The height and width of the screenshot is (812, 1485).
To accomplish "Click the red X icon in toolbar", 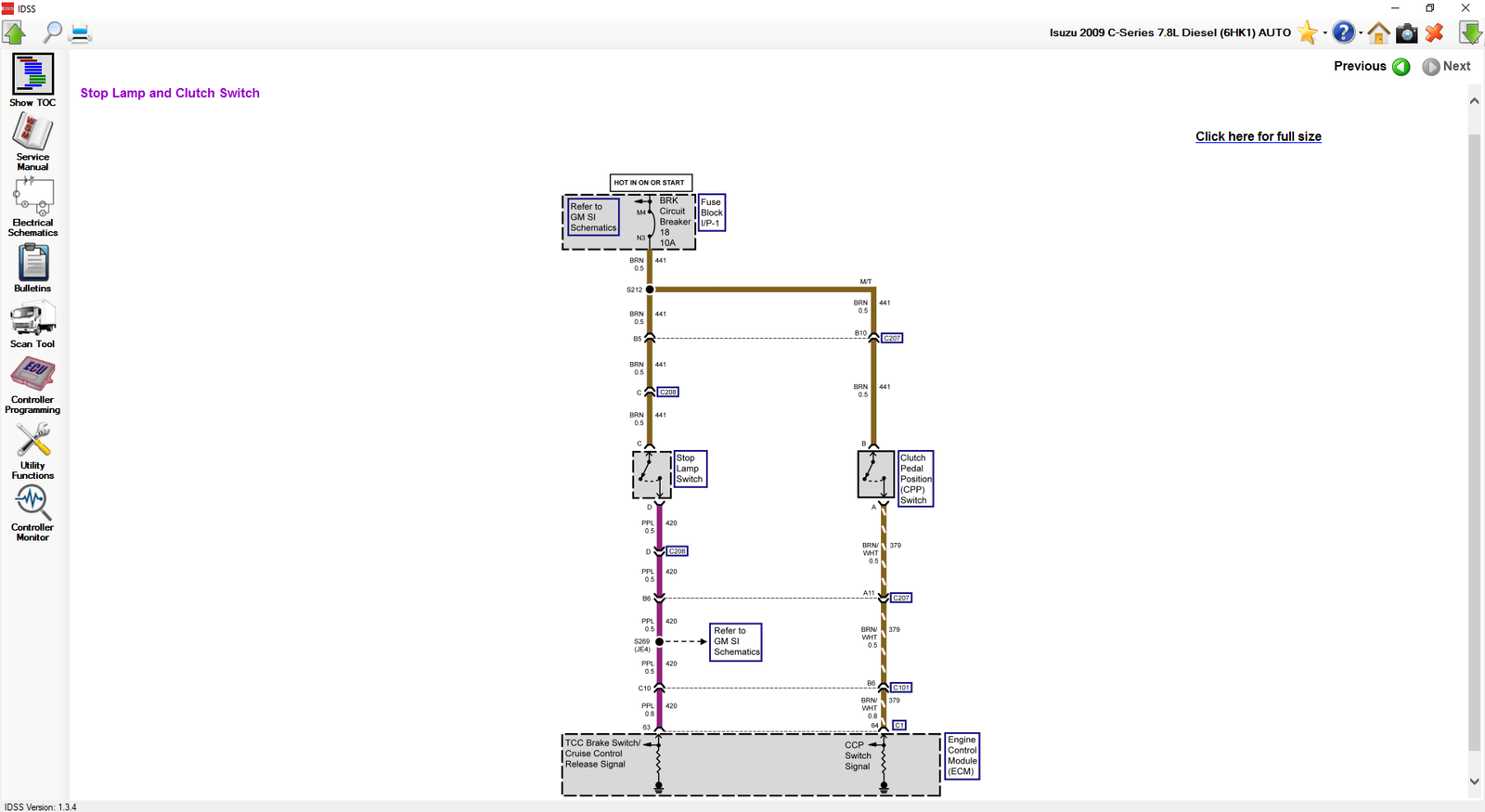I will click(x=1435, y=33).
